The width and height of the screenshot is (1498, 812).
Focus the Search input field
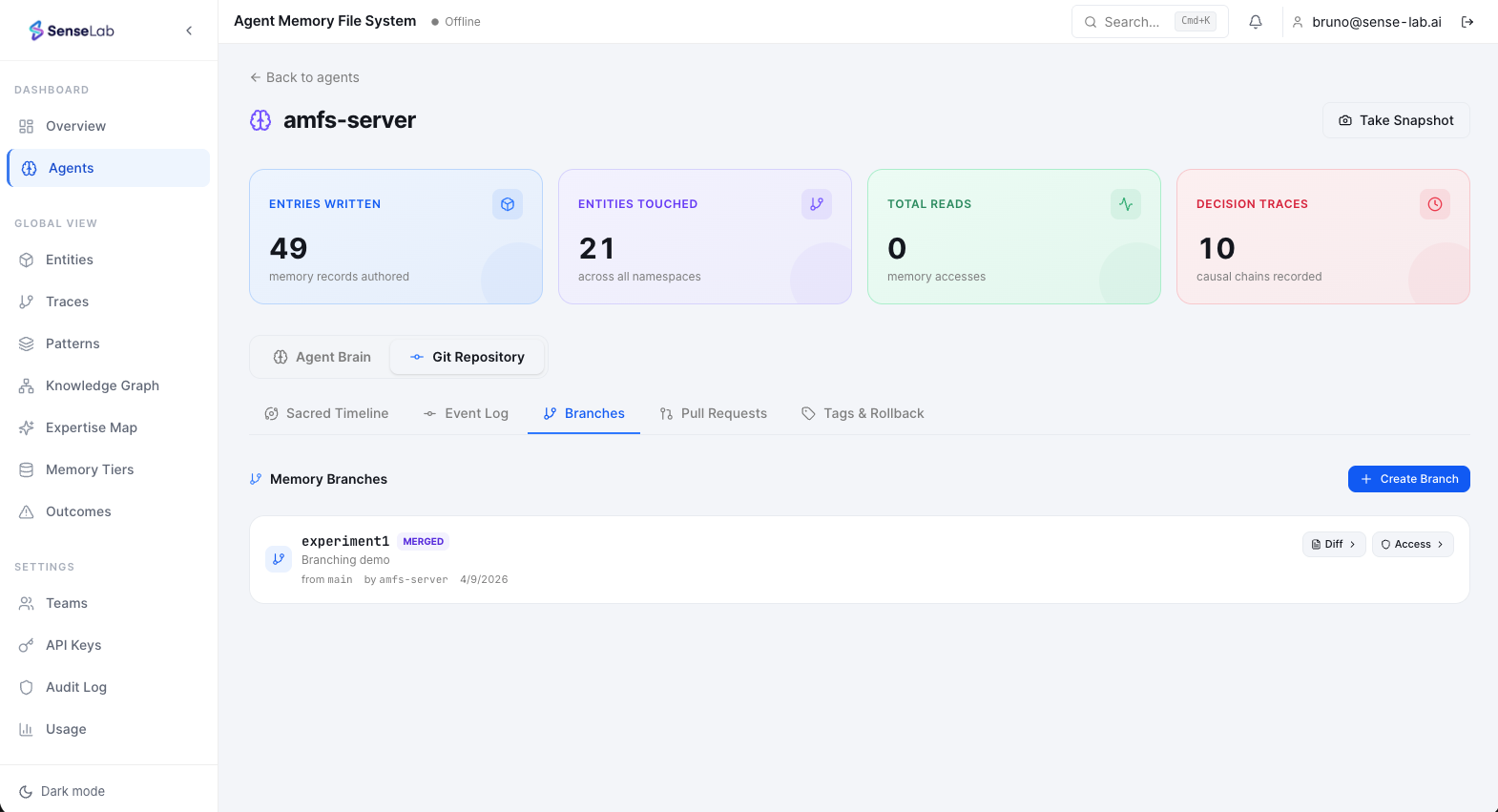pos(1134,22)
